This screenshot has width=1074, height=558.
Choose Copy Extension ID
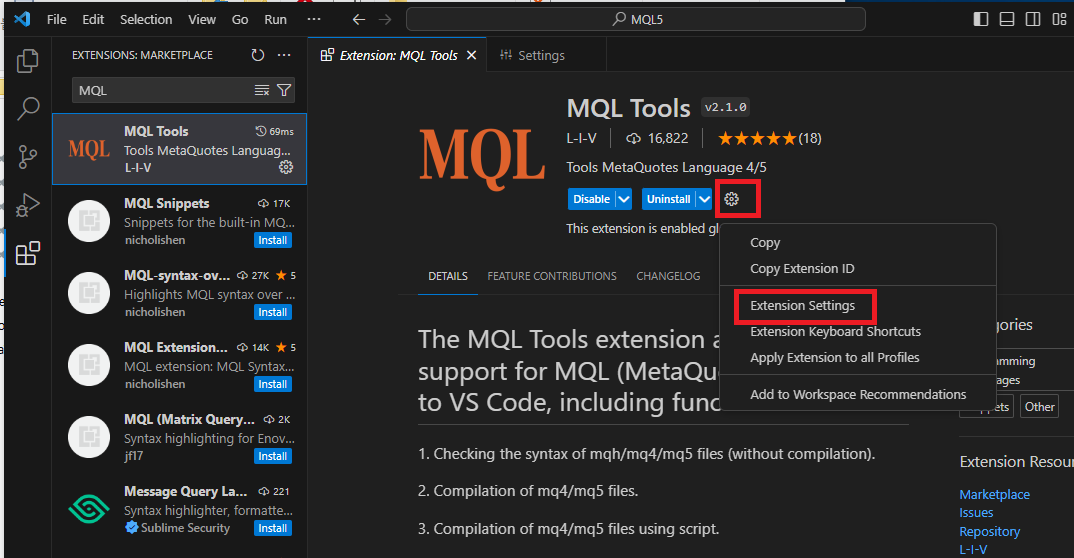coord(858,268)
